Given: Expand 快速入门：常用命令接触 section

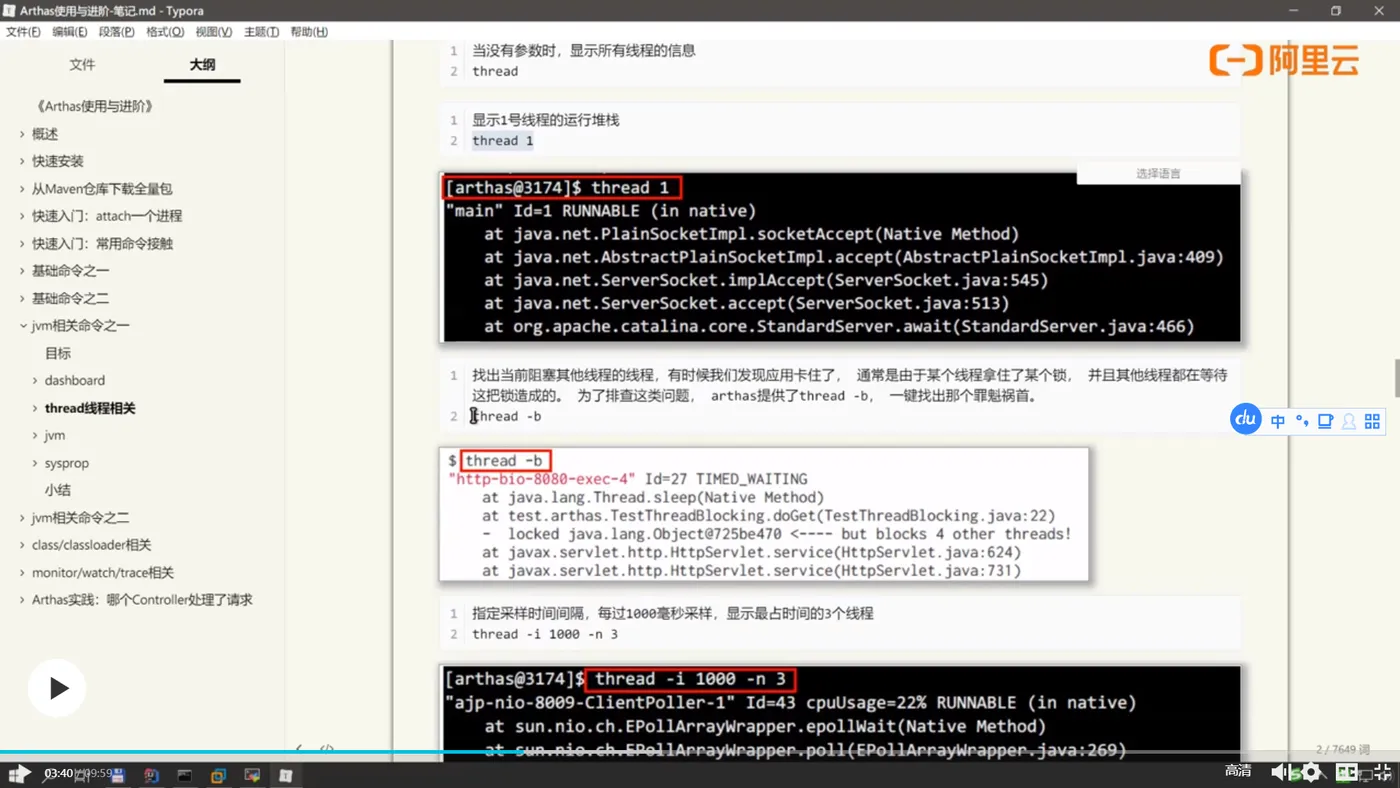Looking at the screenshot, I should tap(22, 243).
